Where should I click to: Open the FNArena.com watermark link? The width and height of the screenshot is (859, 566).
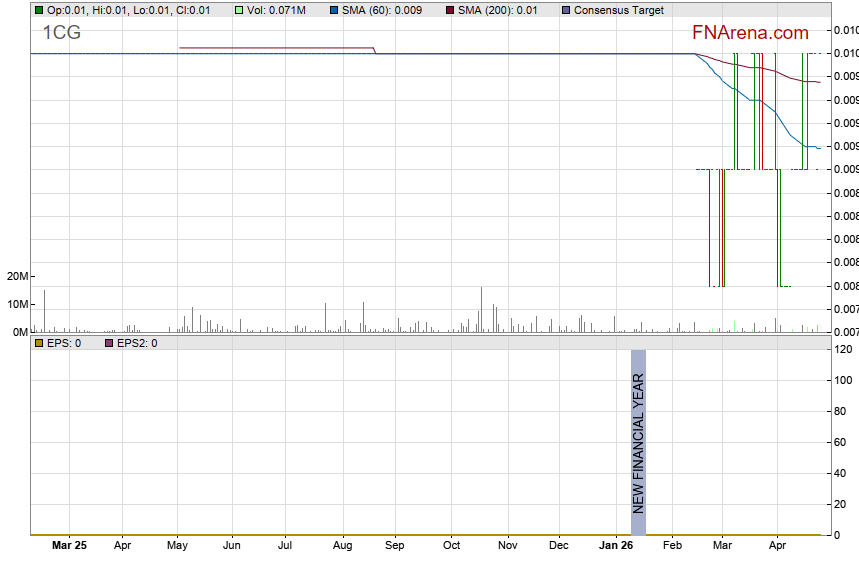[x=749, y=33]
